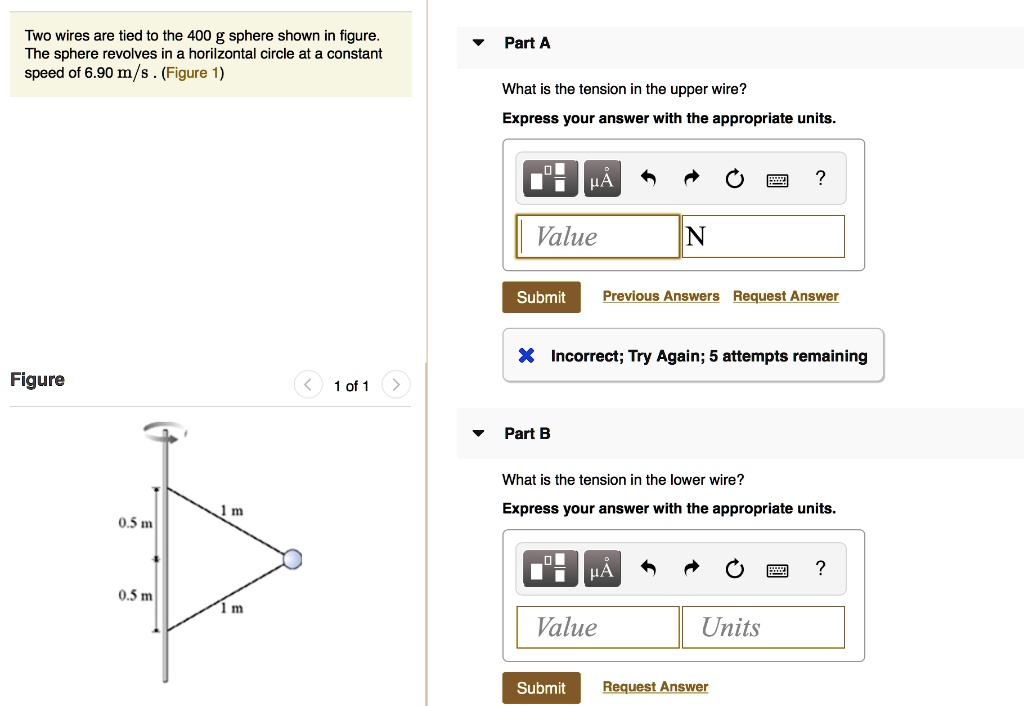Open the keyboard shortcuts icon in Part A
The image size is (1024, 706).
pos(780,178)
